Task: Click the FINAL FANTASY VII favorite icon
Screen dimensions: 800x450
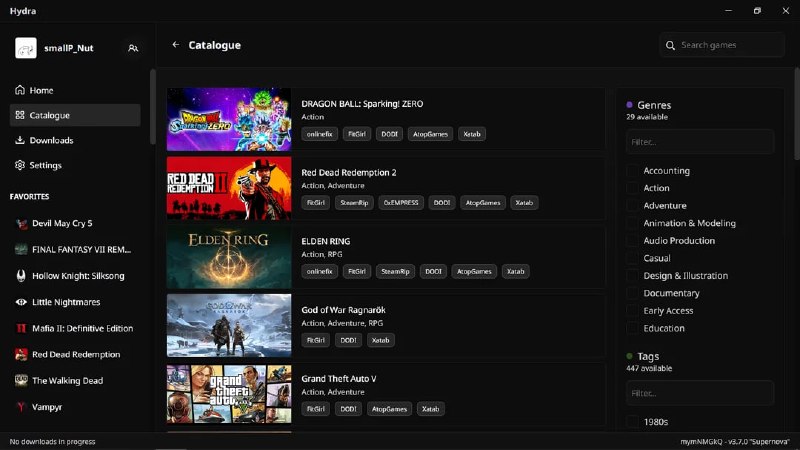Action: tap(21, 249)
